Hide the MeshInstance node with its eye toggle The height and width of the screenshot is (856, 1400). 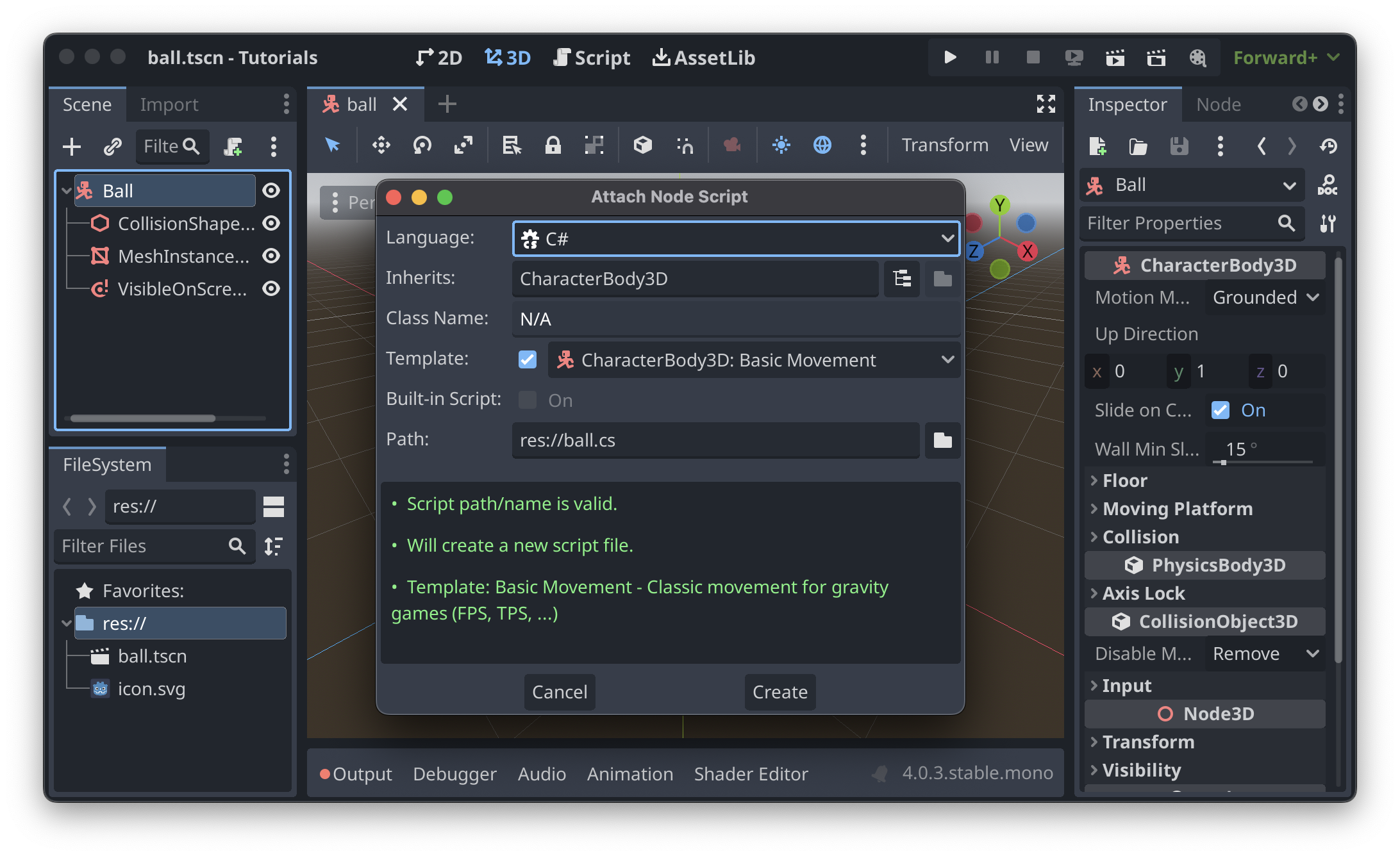pos(271,256)
